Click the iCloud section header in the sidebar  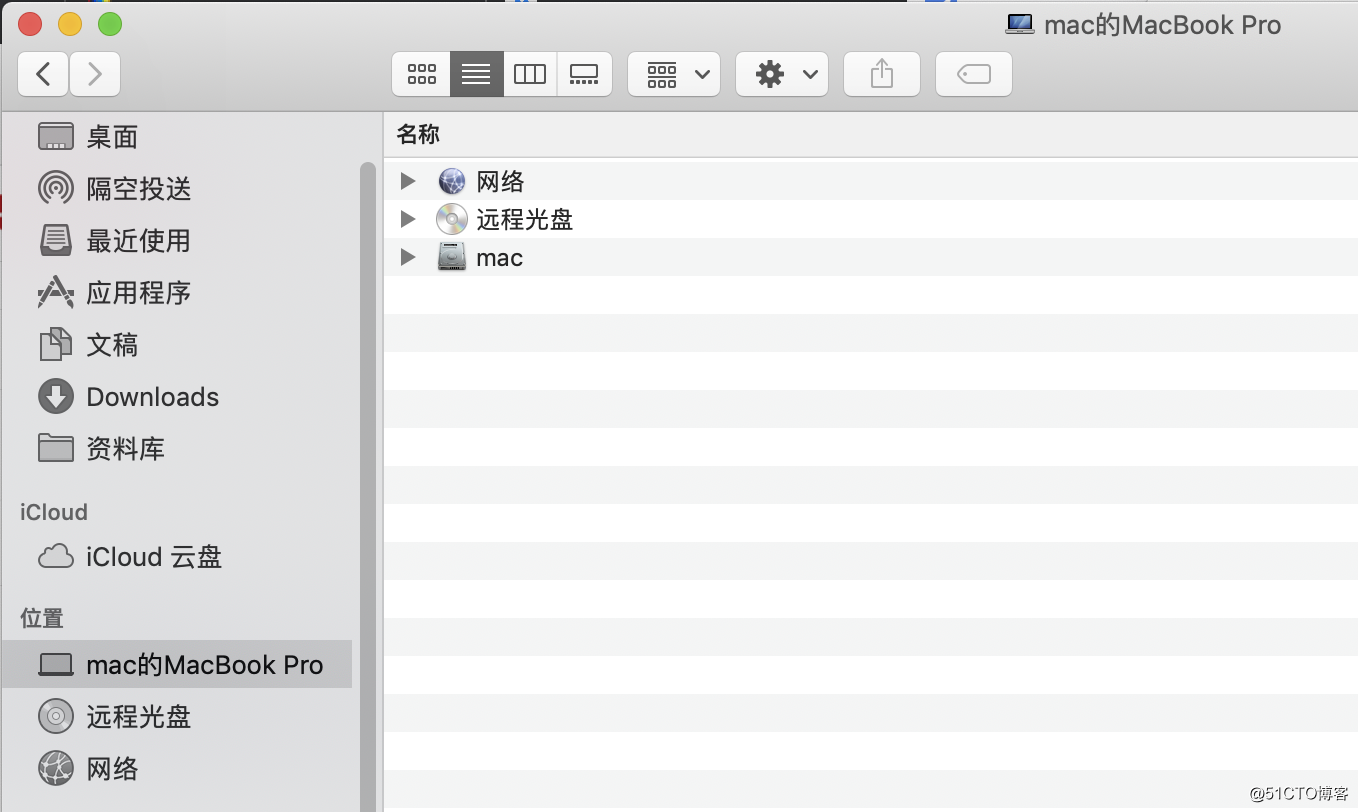54,512
